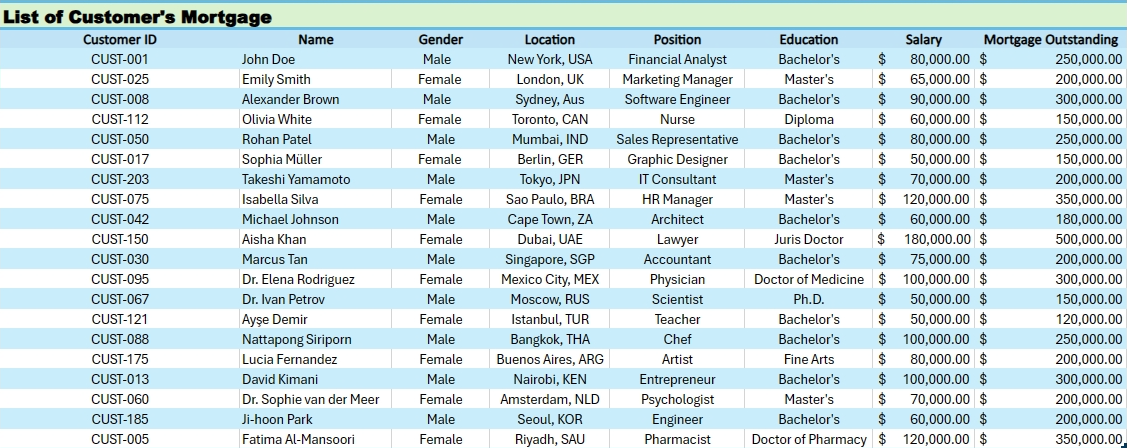The width and height of the screenshot is (1127, 448).
Task: Click the Education column header
Action: [x=809, y=40]
